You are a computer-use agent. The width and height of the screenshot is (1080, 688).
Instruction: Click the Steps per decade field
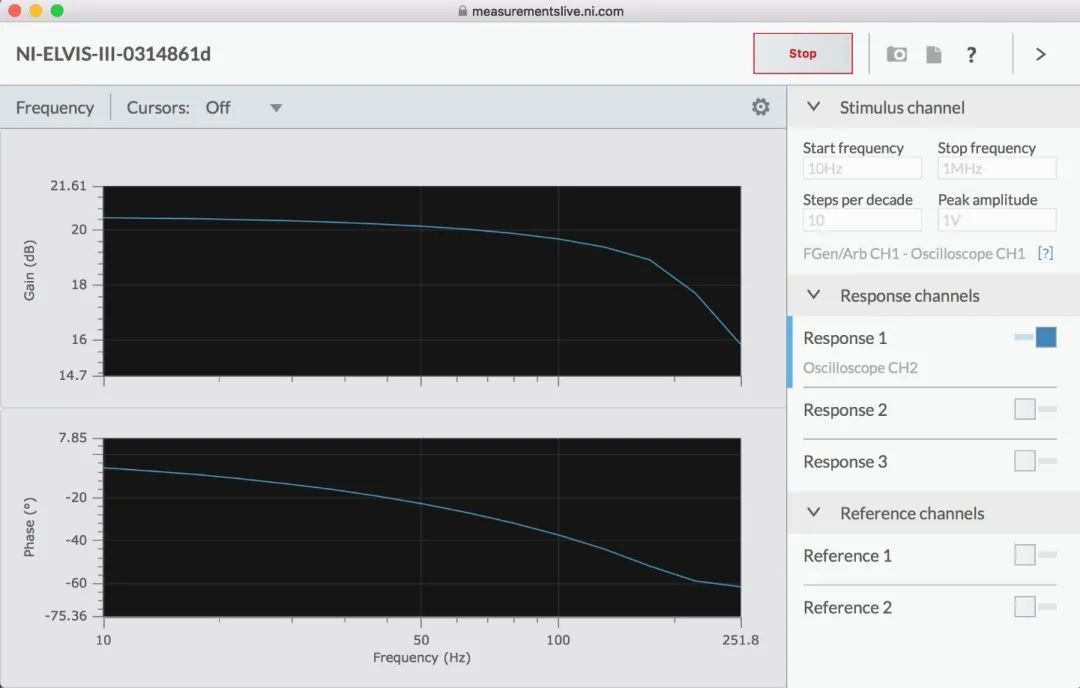click(x=862, y=220)
